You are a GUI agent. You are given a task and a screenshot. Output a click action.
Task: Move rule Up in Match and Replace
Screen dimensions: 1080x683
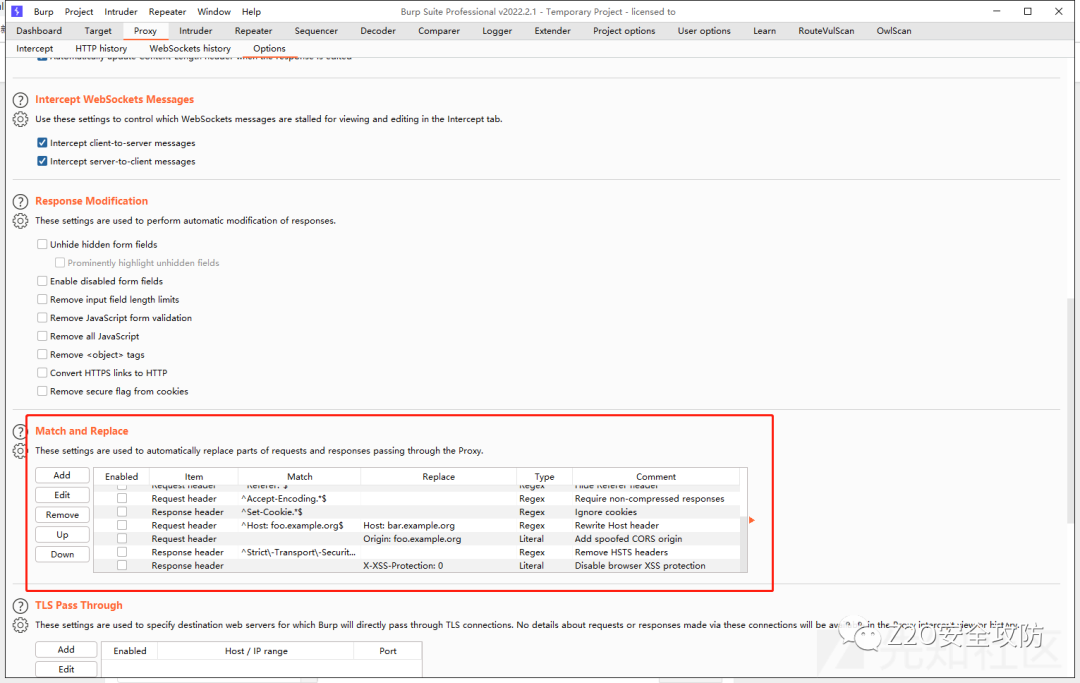tap(62, 535)
